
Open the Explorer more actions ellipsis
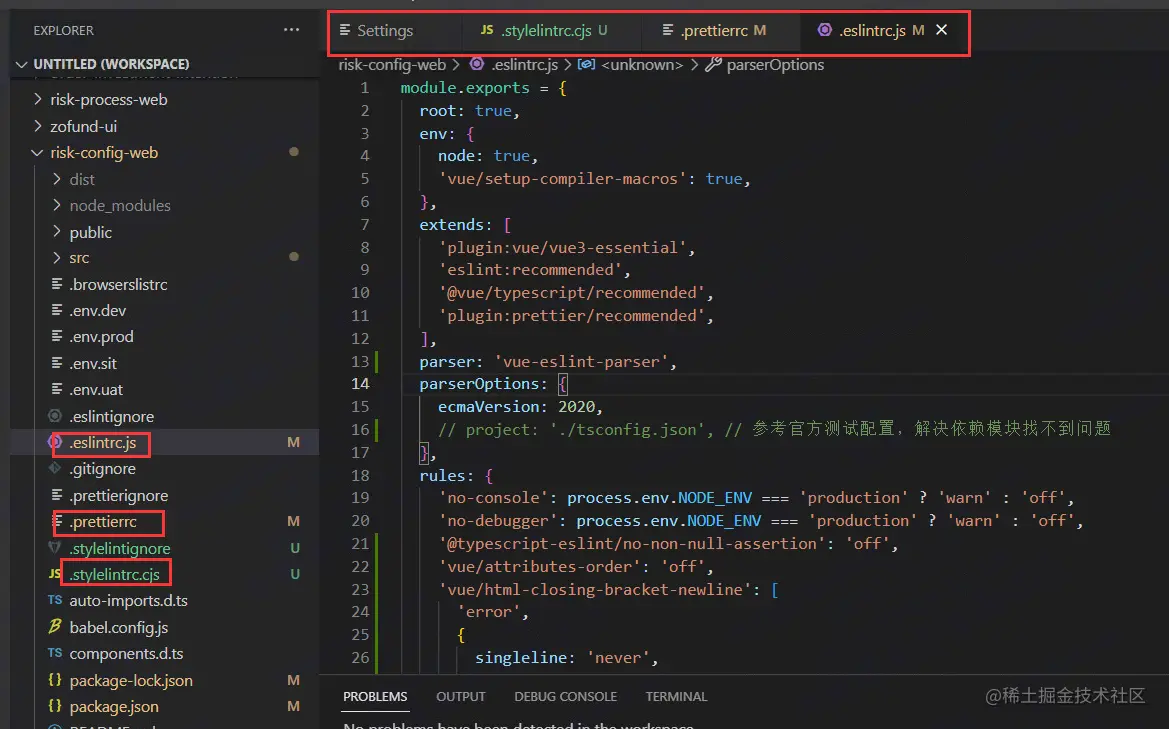pos(291,30)
